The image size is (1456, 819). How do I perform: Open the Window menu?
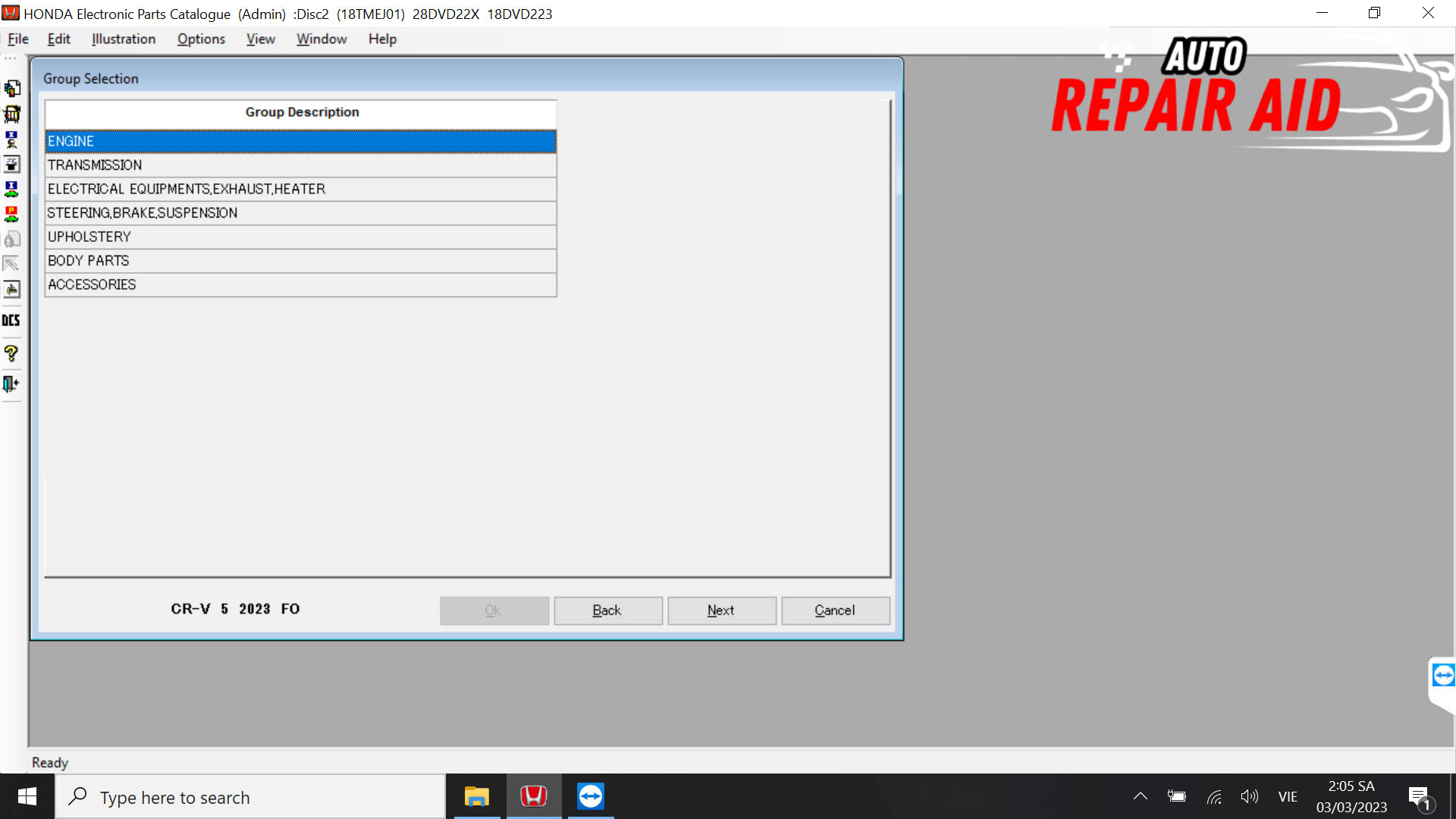tap(322, 39)
